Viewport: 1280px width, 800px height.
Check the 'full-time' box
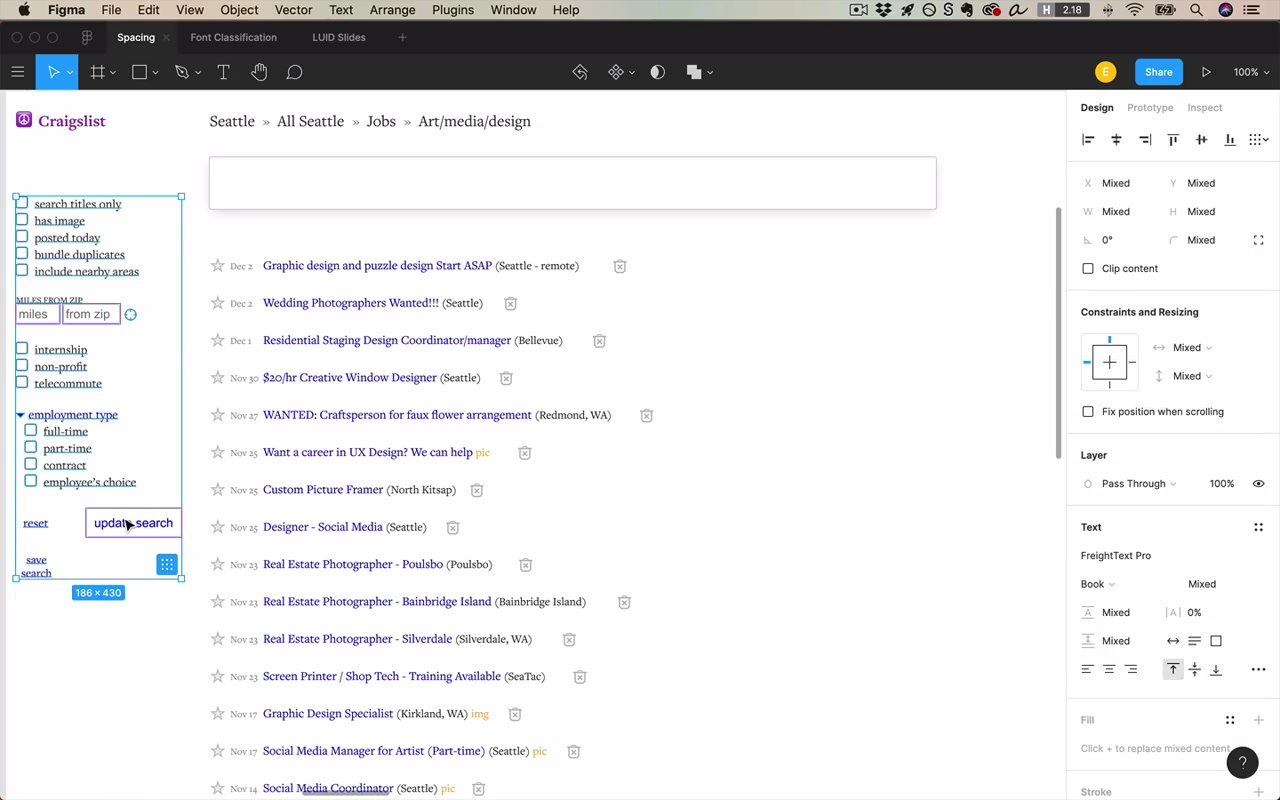[x=31, y=430]
